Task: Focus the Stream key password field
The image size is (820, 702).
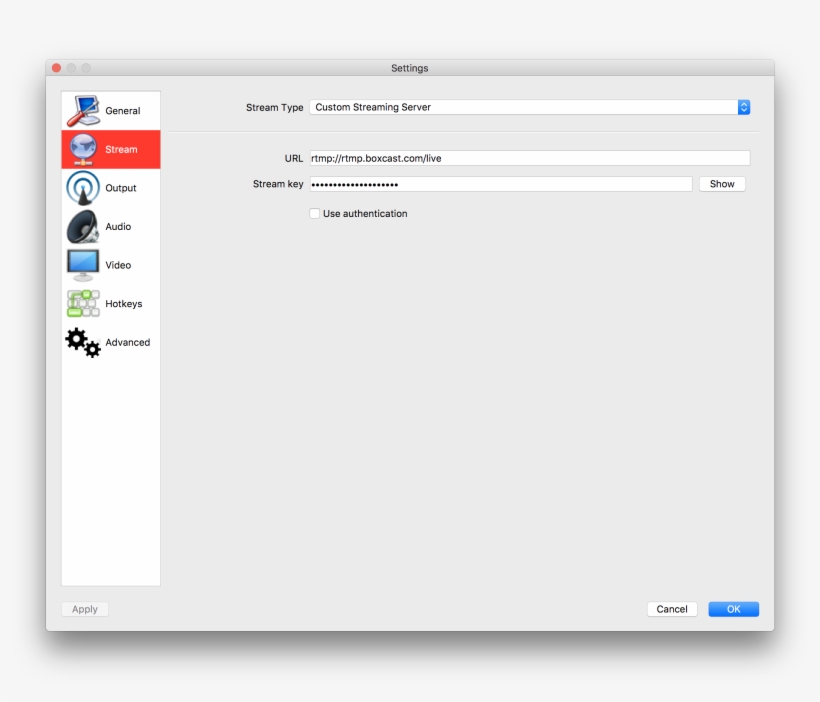Action: coord(500,184)
